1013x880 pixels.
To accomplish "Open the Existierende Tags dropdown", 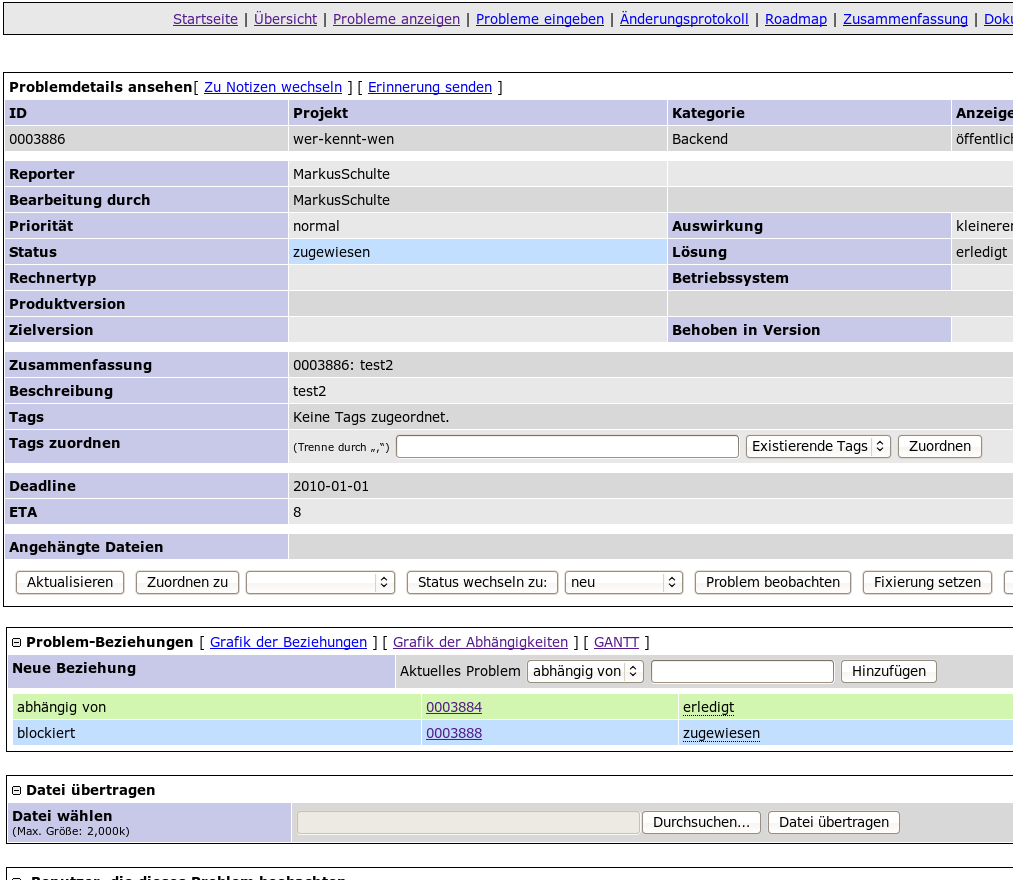I will click(x=818, y=447).
